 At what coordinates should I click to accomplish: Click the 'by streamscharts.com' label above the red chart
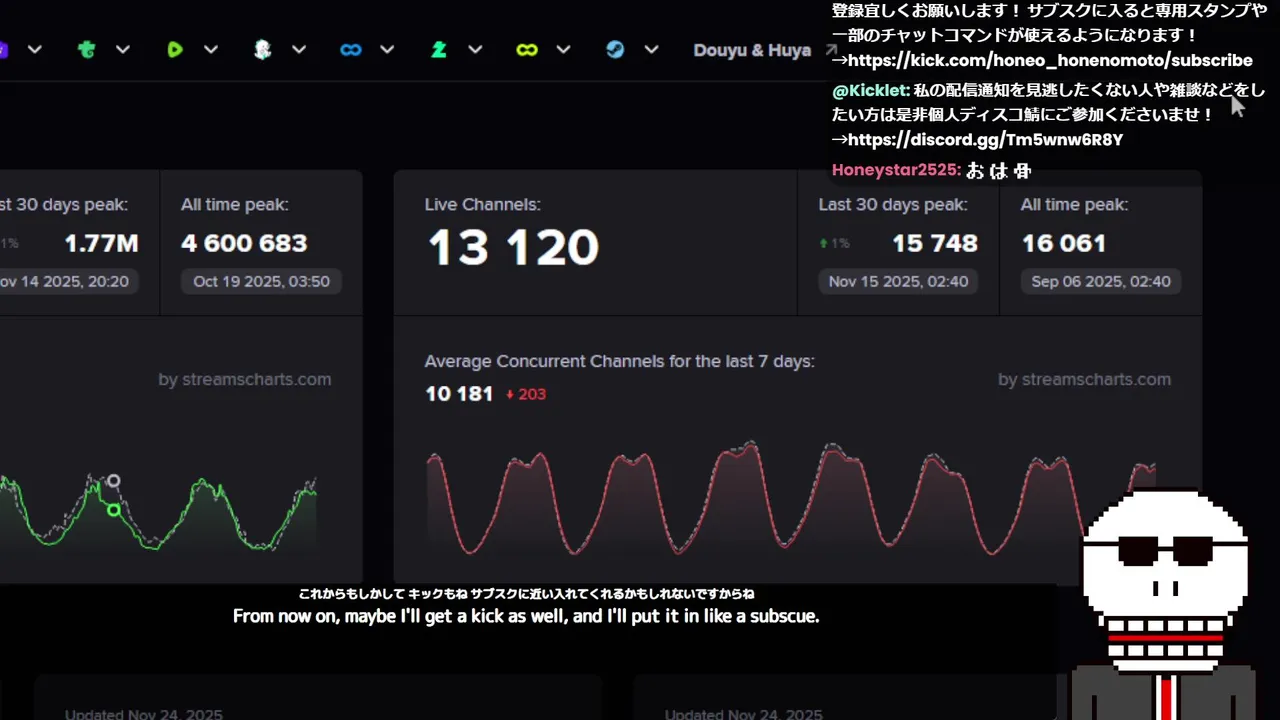click(x=1084, y=380)
